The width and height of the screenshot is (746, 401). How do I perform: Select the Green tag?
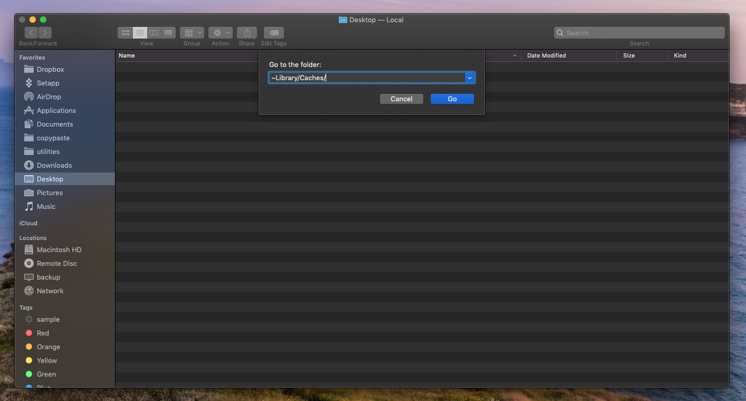65,374
